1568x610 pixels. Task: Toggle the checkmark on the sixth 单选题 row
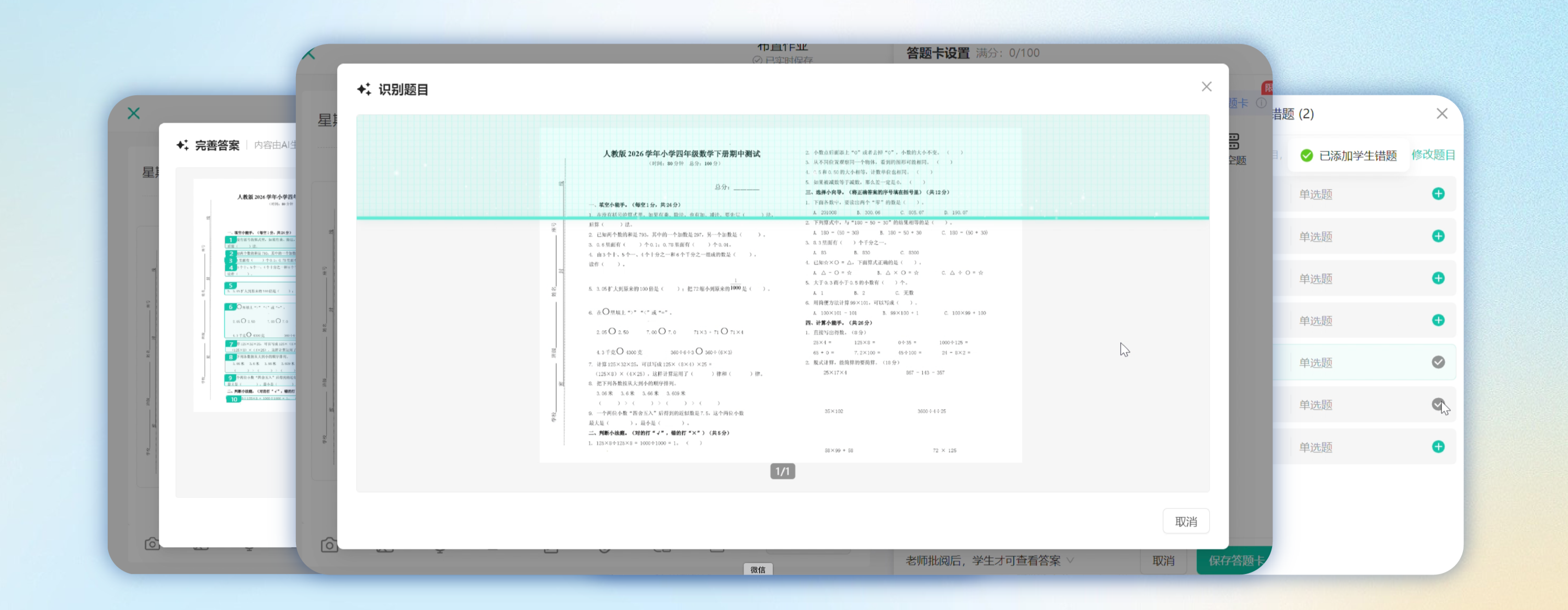[1438, 404]
